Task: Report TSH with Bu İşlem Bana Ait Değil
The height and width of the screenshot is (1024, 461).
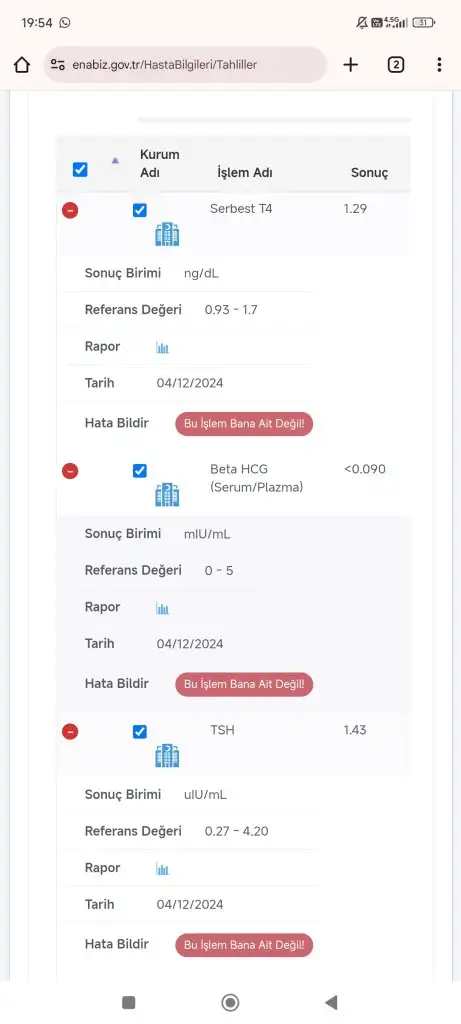Action: tap(244, 945)
